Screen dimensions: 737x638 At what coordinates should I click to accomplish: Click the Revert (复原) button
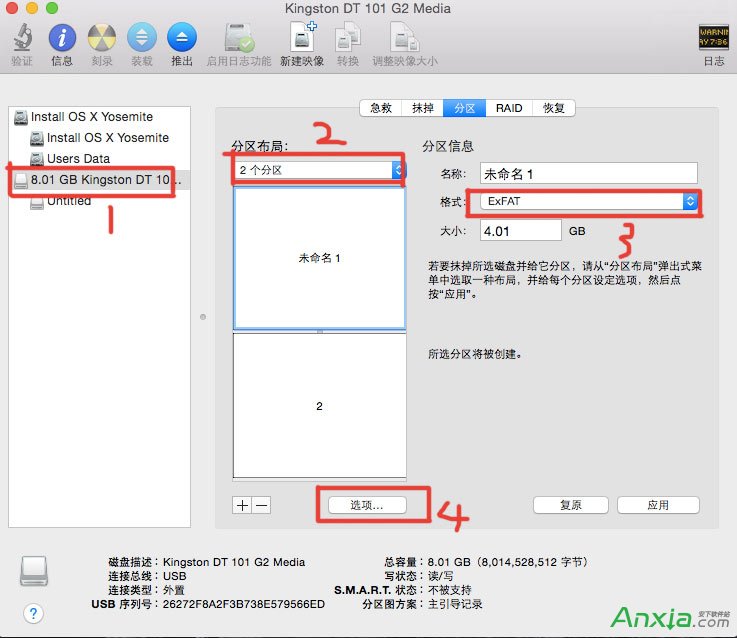[x=571, y=505]
